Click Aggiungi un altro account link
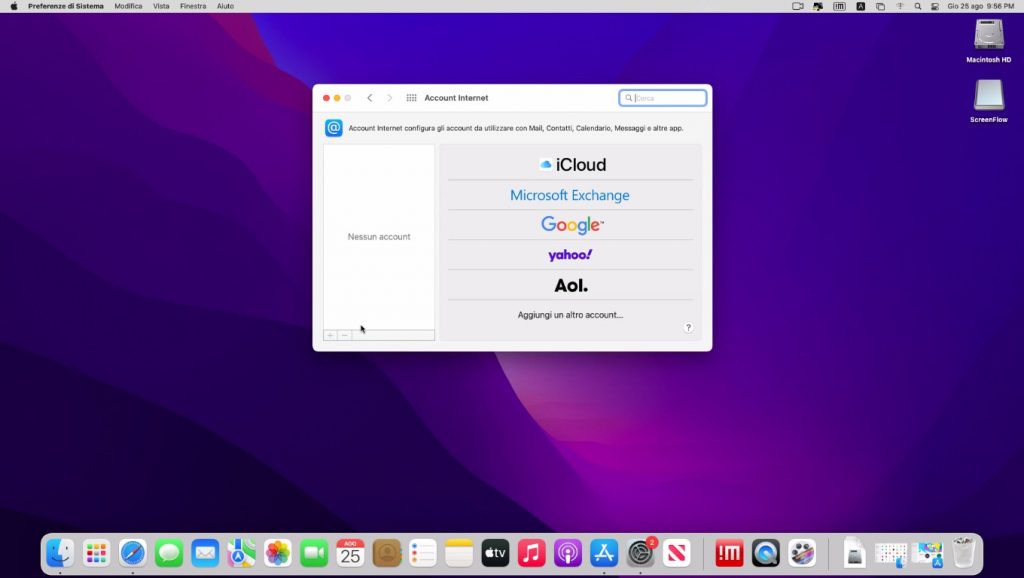Image resolution: width=1024 pixels, height=578 pixels. 570,315
